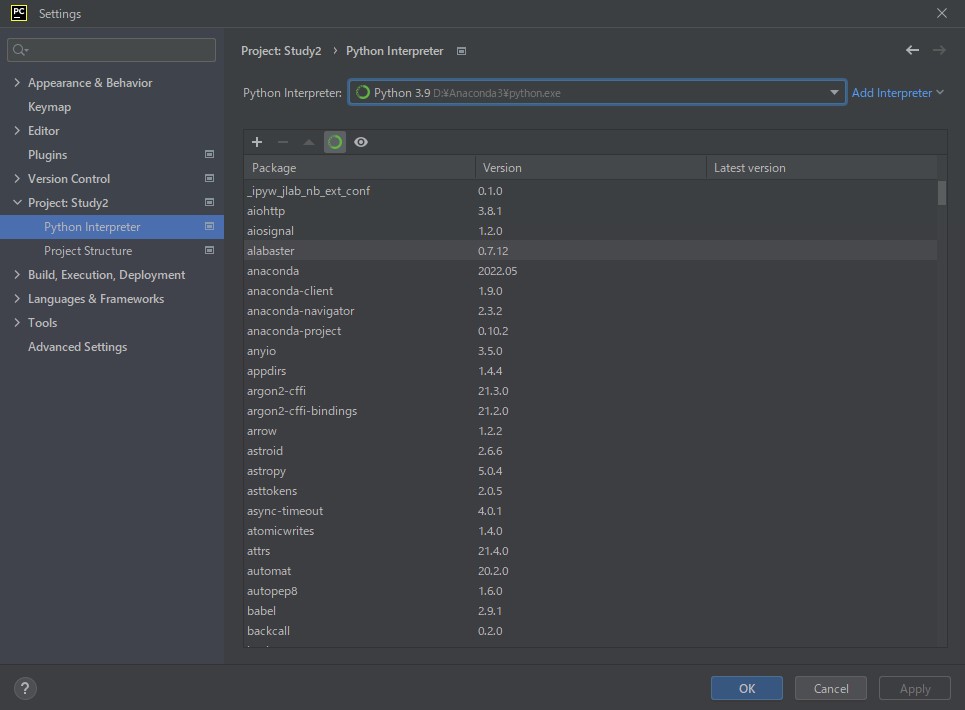Click the uninstall package minus icon
Viewport: 965px width, 710px height.
coord(282,142)
